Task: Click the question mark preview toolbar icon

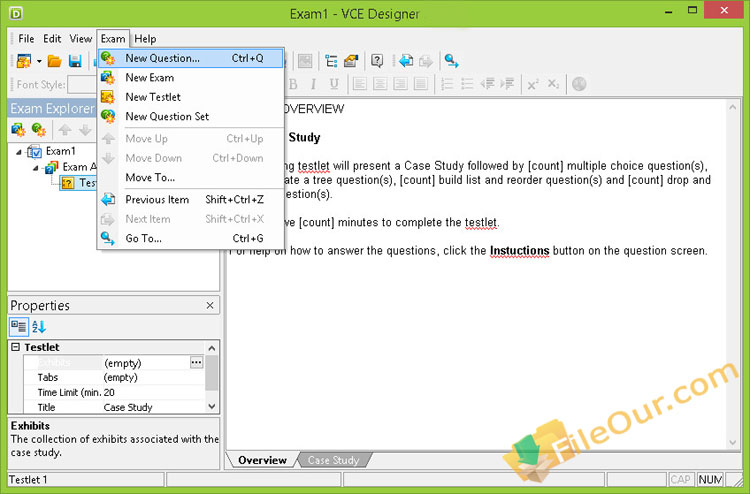Action: (377, 61)
